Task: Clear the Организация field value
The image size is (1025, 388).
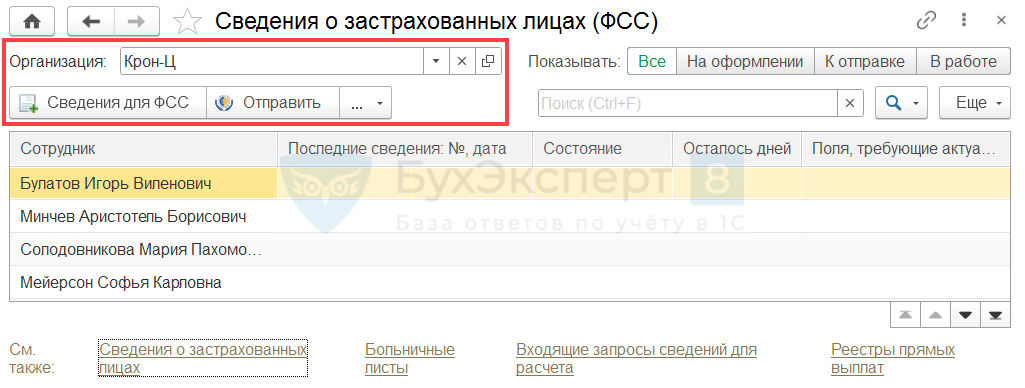Action: (462, 61)
